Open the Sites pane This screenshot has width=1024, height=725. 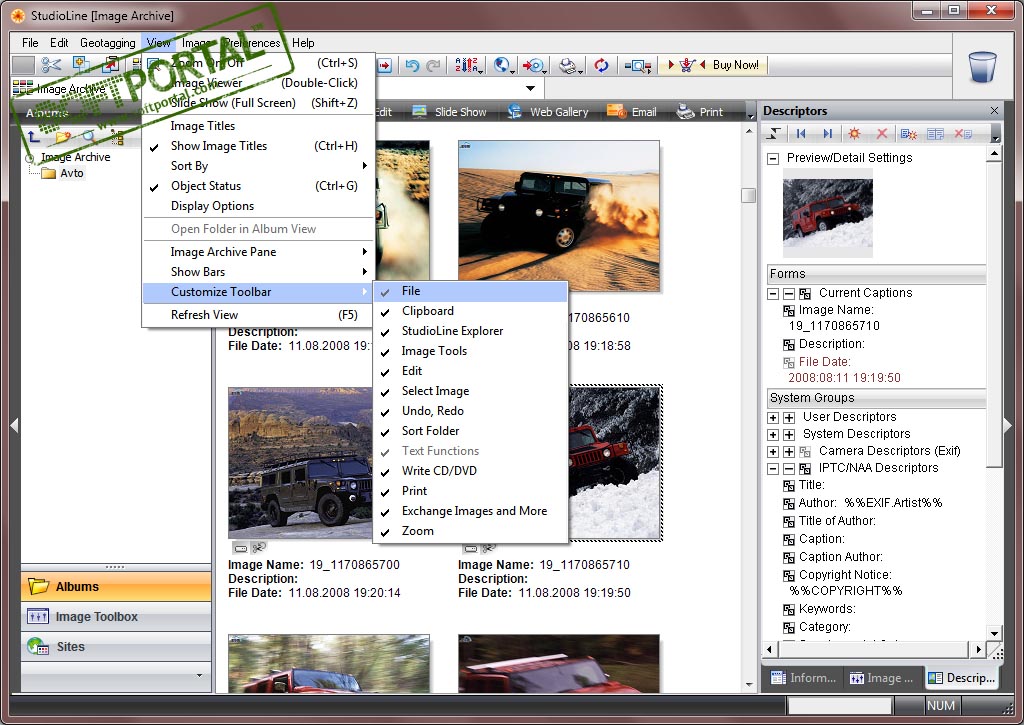point(116,647)
